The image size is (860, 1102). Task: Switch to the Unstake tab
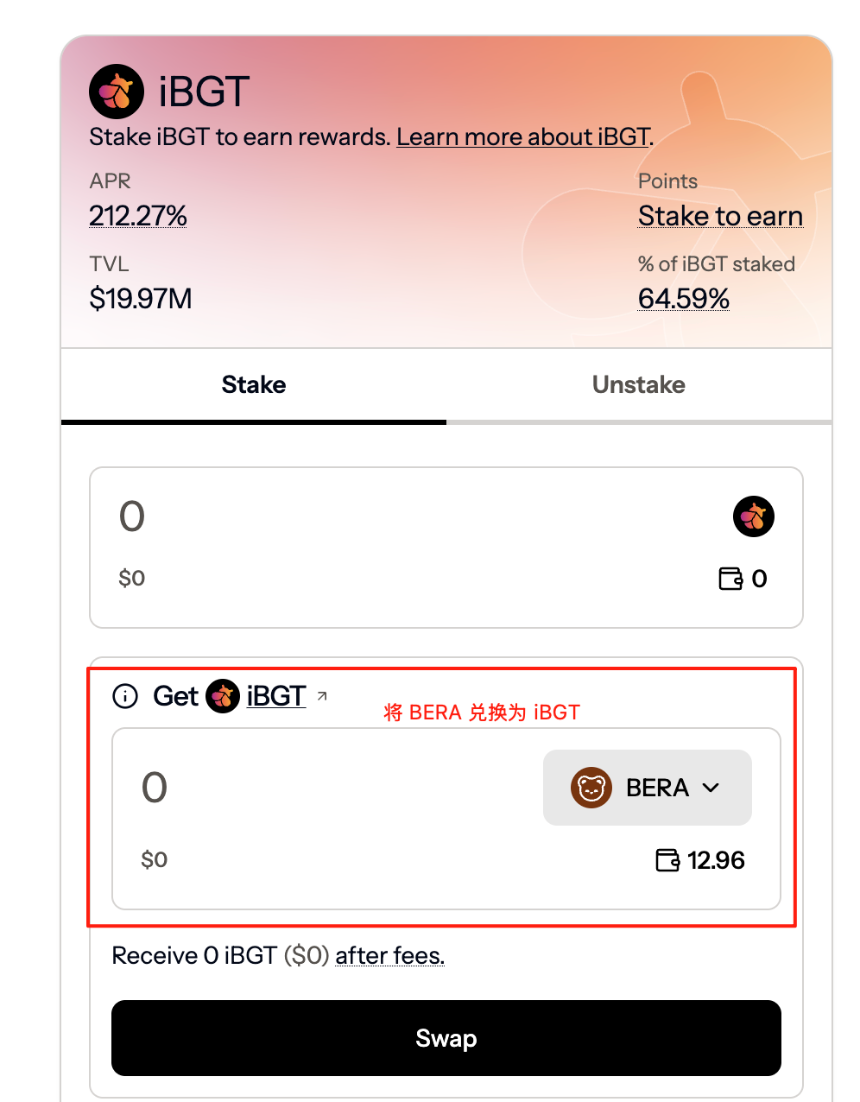pos(638,384)
